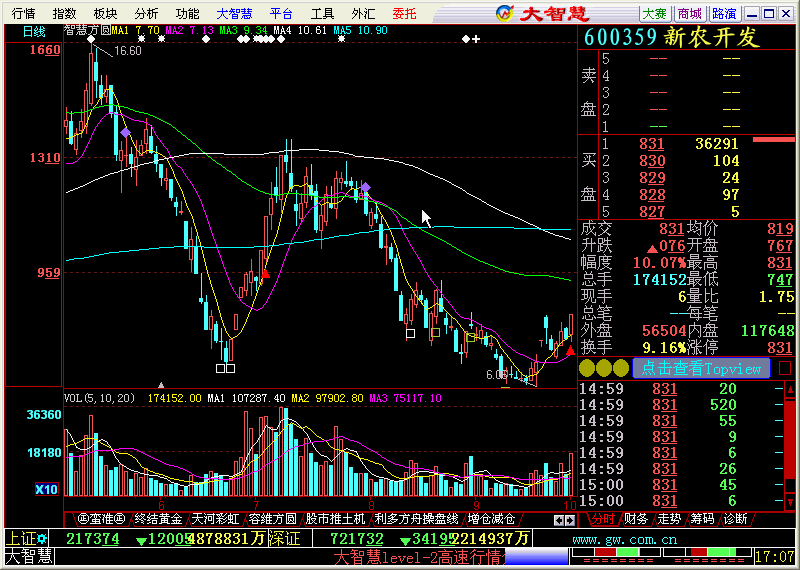The image size is (800, 570).
Task: Open the 平台 menu
Action: 281,14
